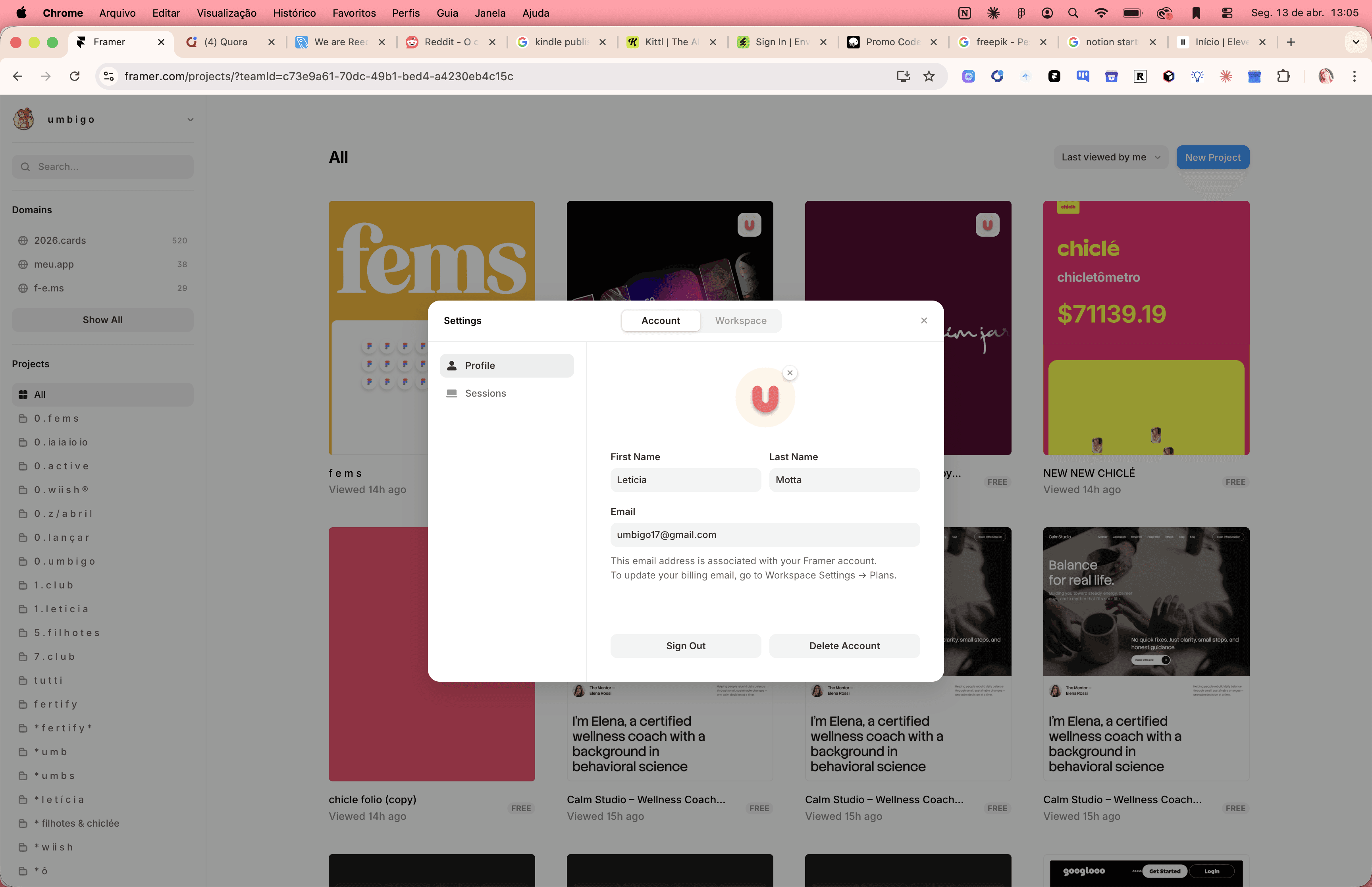Image resolution: width=1372 pixels, height=887 pixels.
Task: Open the Last viewed by me sort dropdown
Action: click(1110, 157)
